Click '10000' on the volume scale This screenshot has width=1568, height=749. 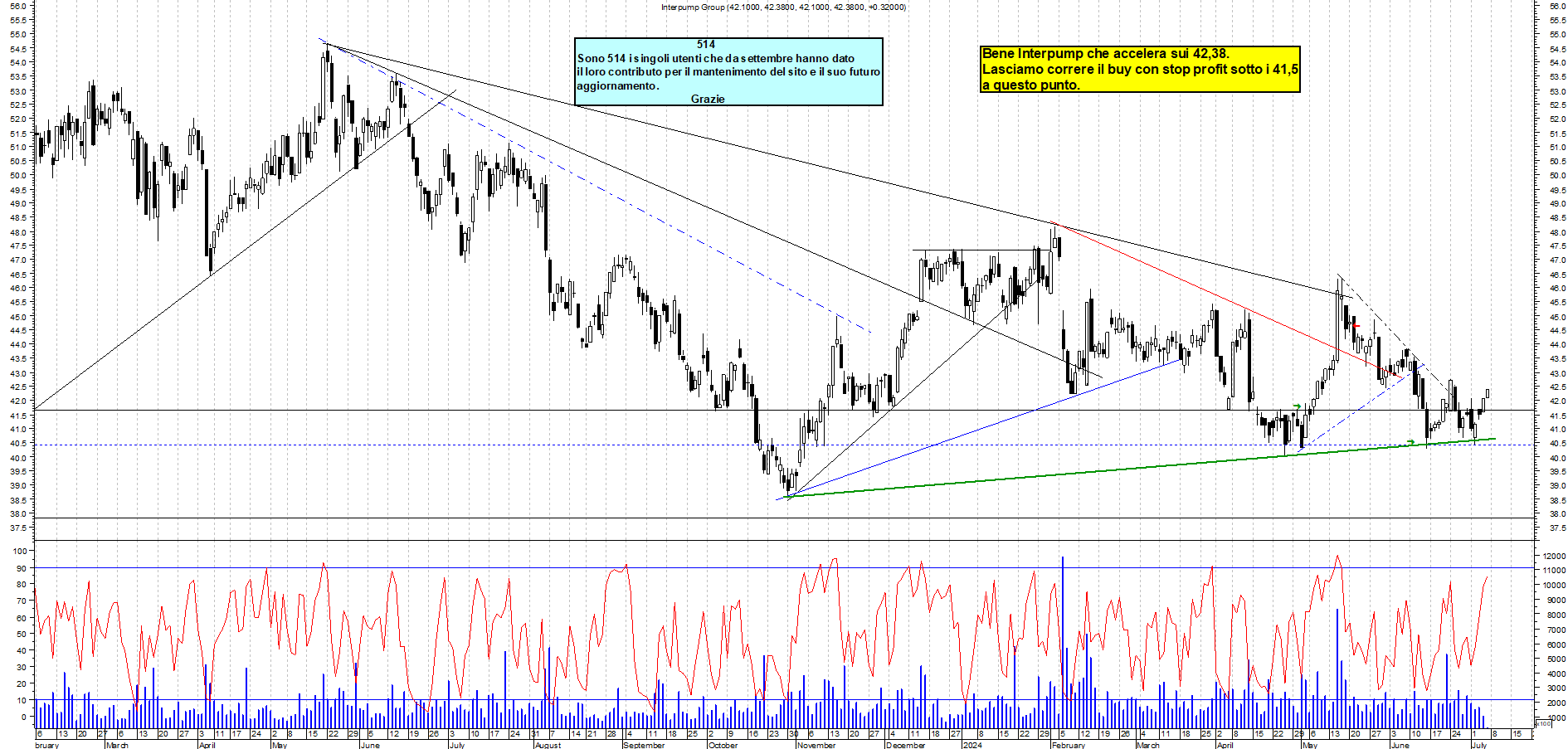pyautogui.click(x=1554, y=586)
